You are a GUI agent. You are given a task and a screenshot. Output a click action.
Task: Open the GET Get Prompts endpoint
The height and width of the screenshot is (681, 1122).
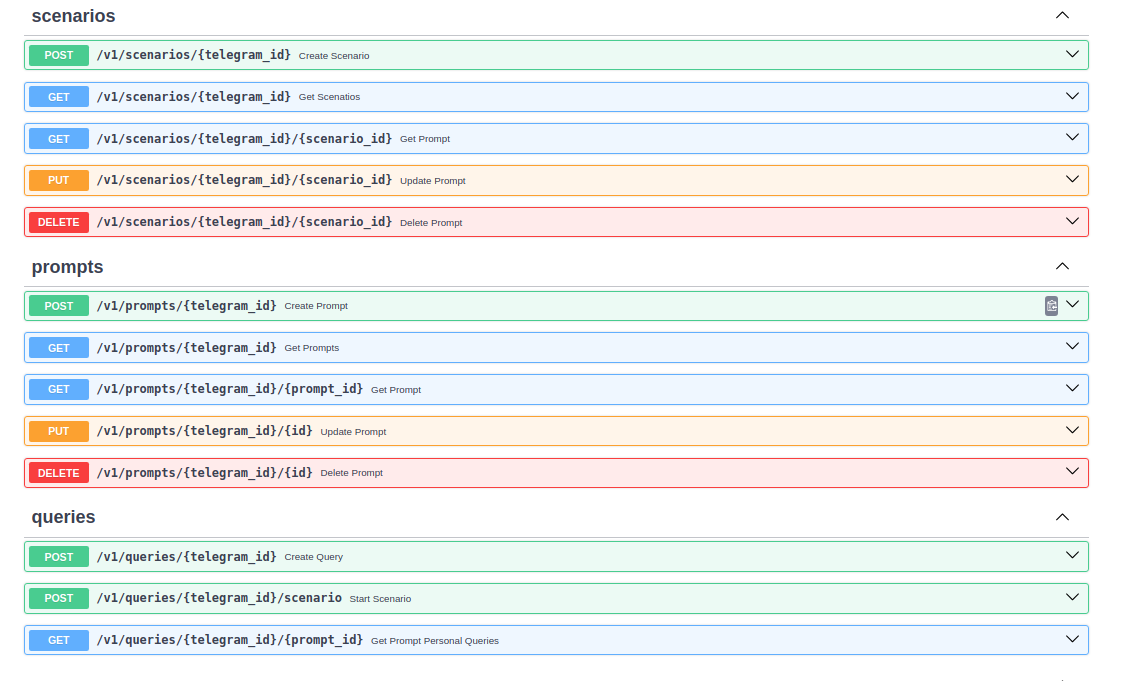coord(186,348)
